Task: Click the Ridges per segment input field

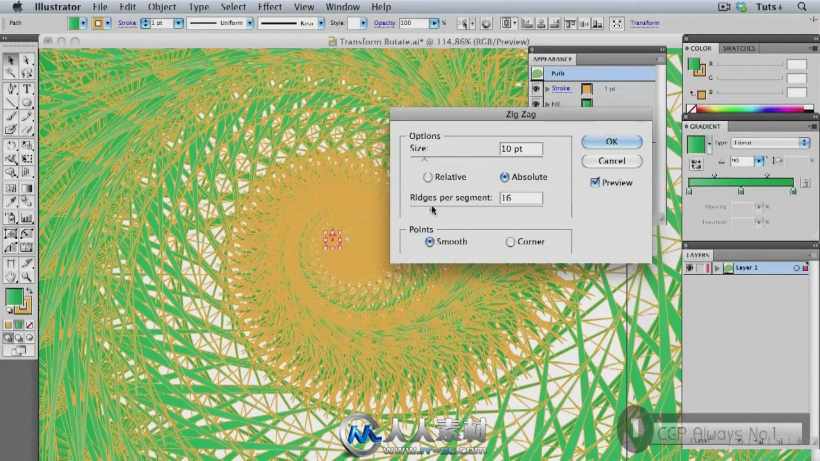Action: tap(521, 198)
